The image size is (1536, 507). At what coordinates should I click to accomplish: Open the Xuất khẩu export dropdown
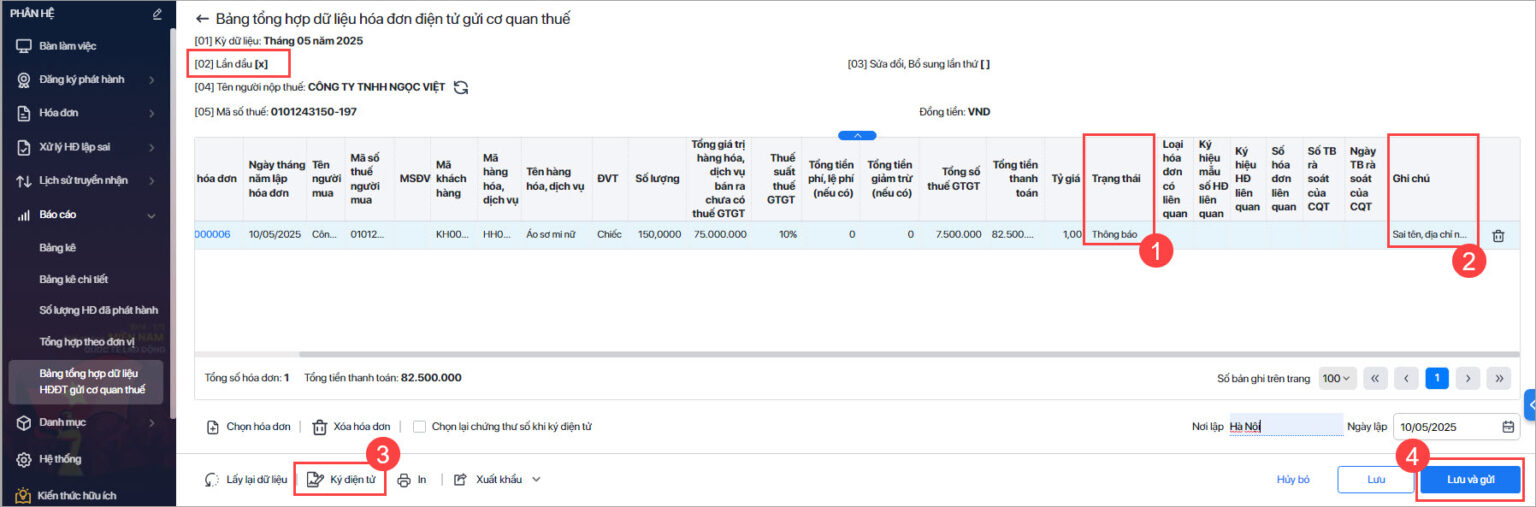point(498,479)
